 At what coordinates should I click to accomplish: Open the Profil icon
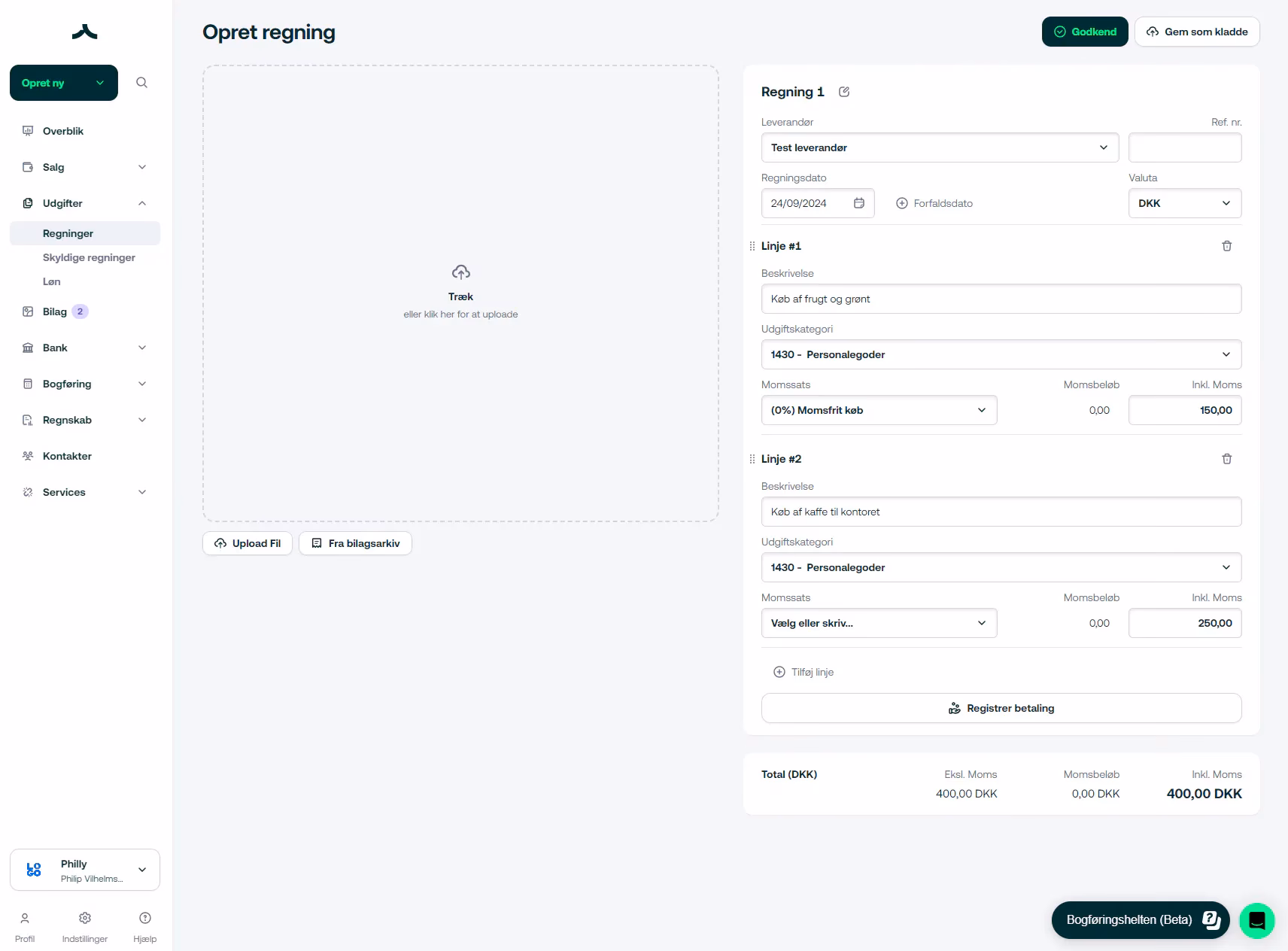click(x=25, y=918)
